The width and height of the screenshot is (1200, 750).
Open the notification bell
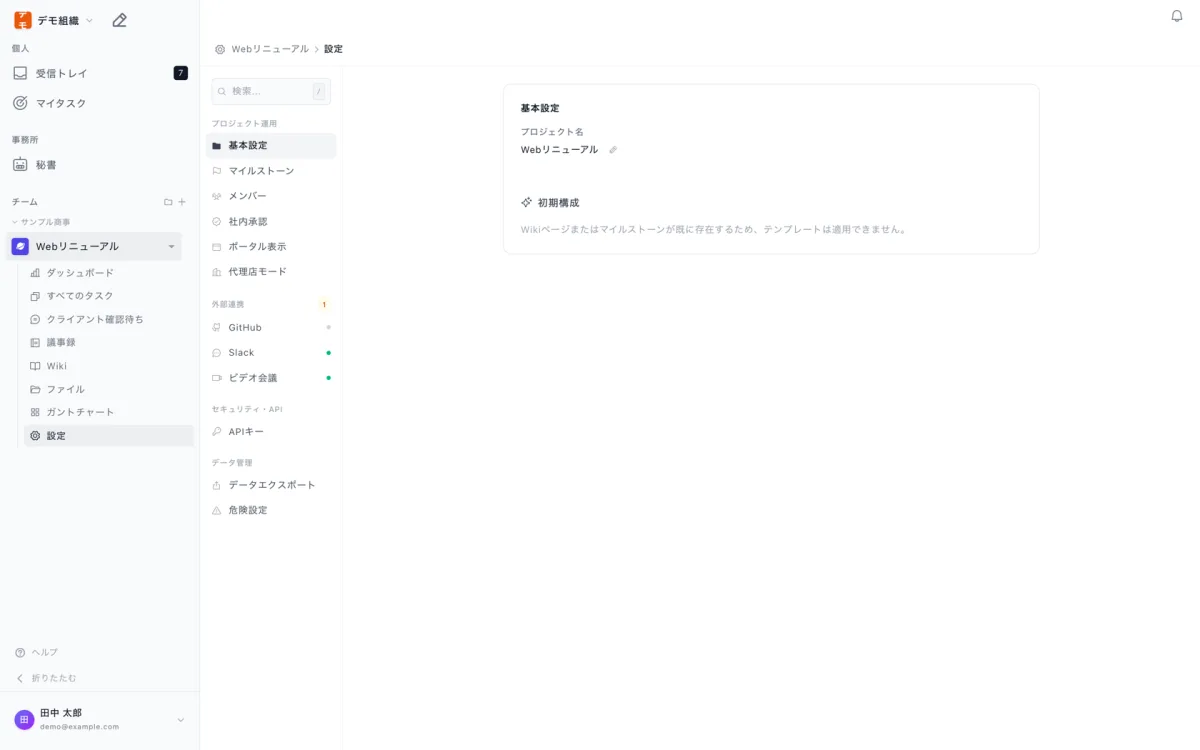click(x=1177, y=16)
